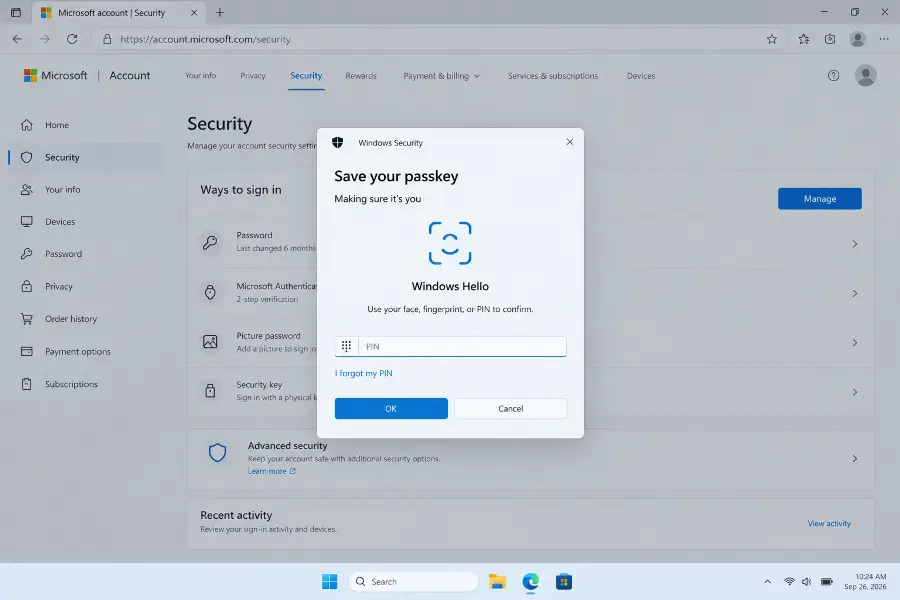Open Order history in the sidebar
Screen dimensions: 900x600
pyautogui.click(x=85, y=319)
